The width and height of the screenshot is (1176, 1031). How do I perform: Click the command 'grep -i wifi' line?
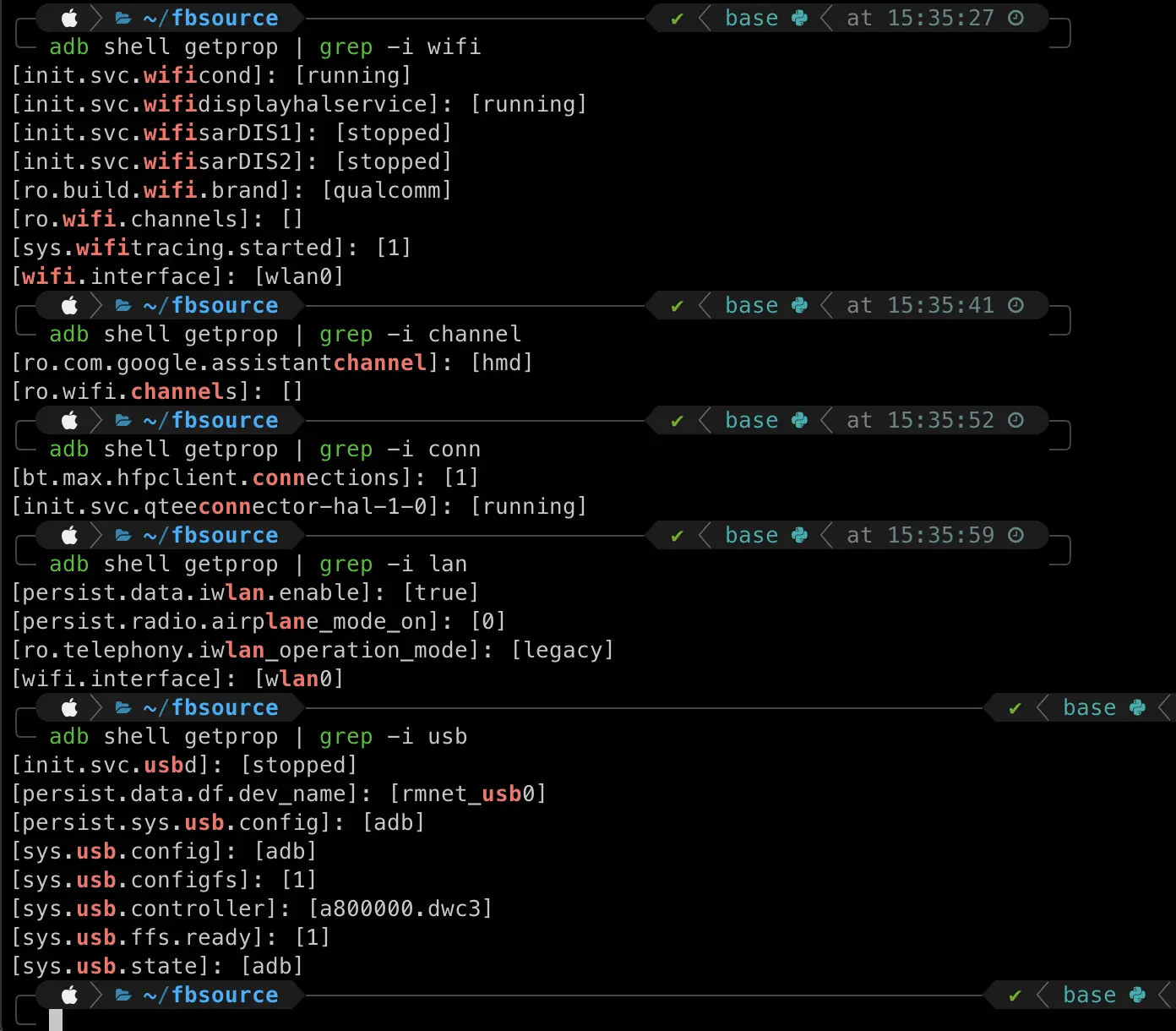click(x=265, y=46)
